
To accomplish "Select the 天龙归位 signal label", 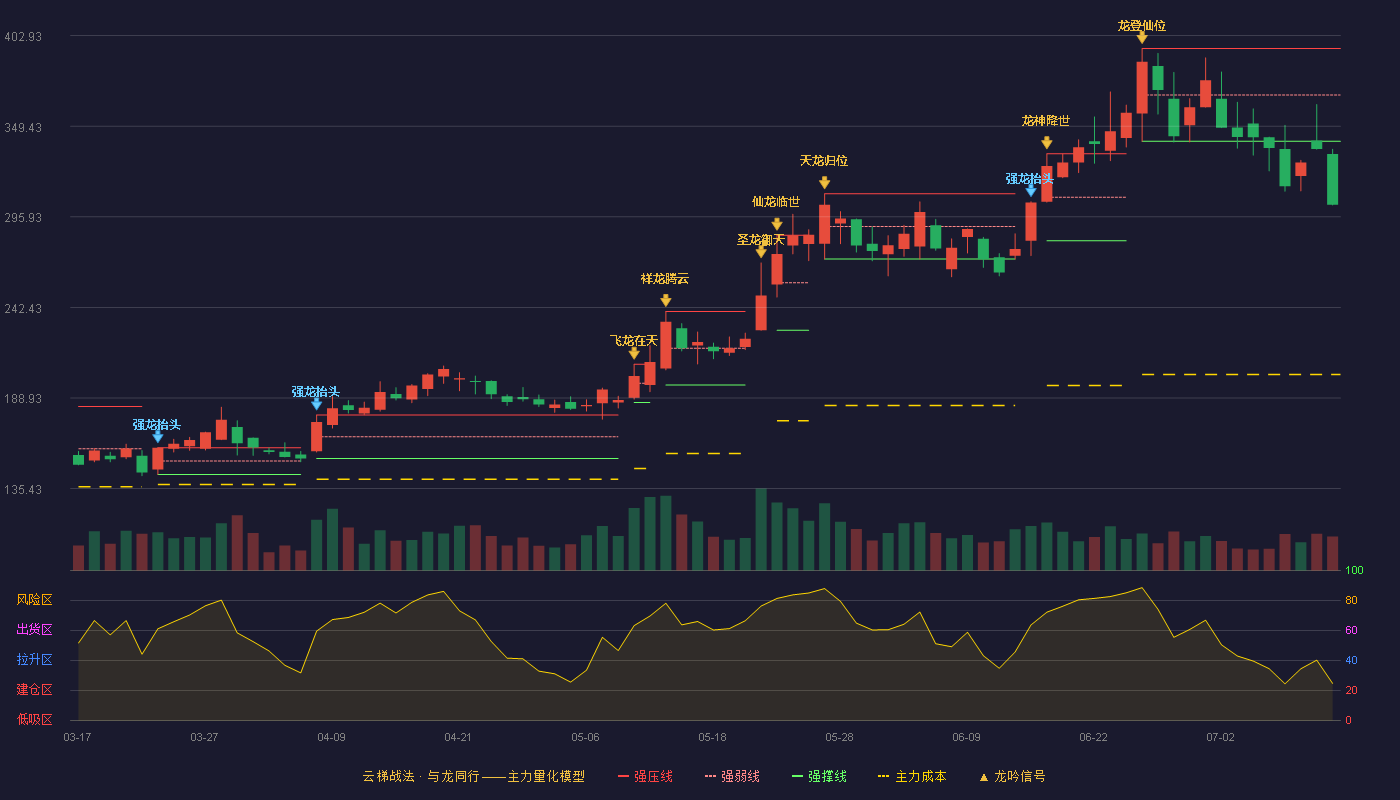I will pyautogui.click(x=824, y=160).
